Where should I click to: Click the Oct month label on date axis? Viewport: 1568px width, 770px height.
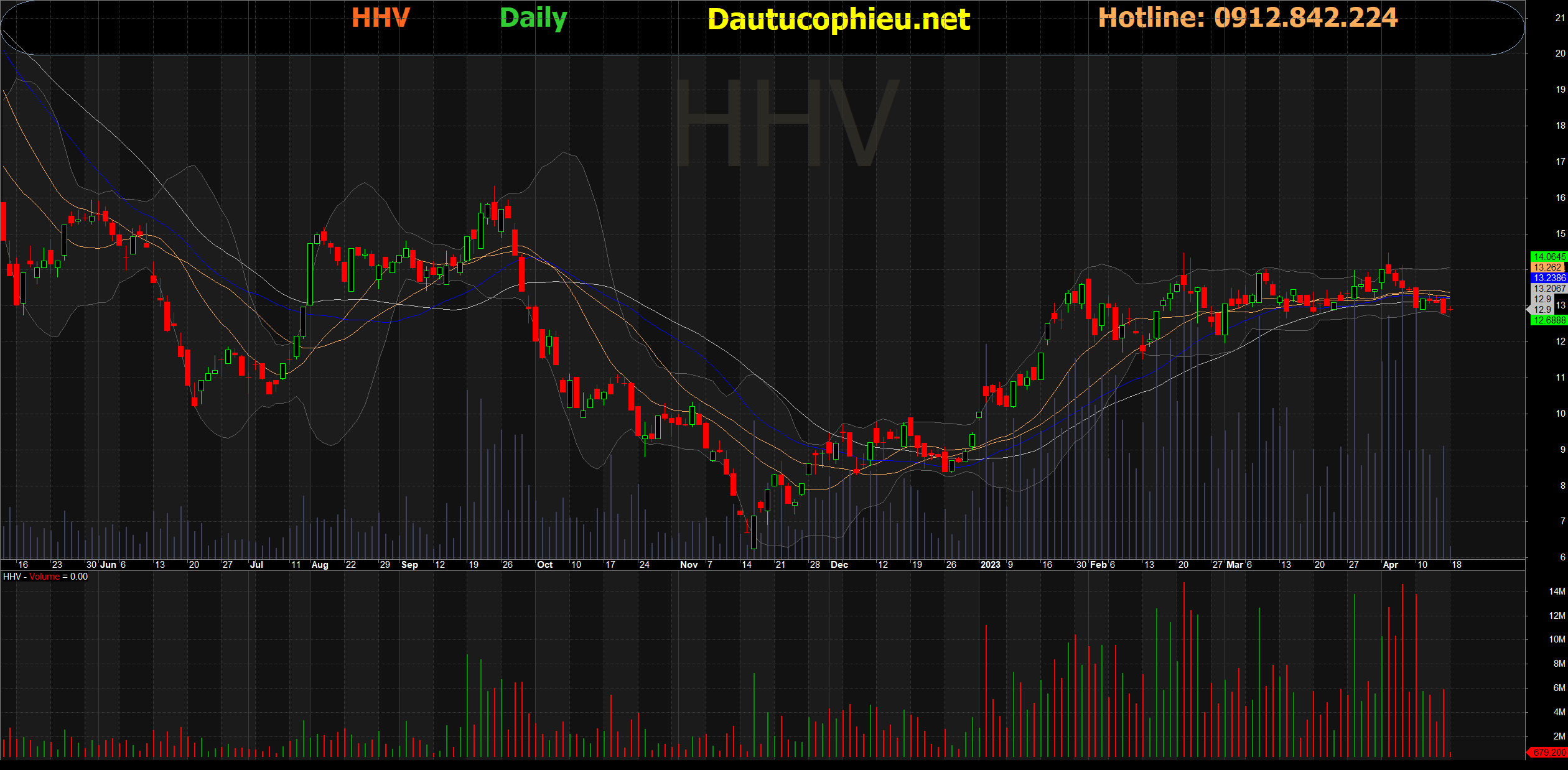tap(544, 565)
